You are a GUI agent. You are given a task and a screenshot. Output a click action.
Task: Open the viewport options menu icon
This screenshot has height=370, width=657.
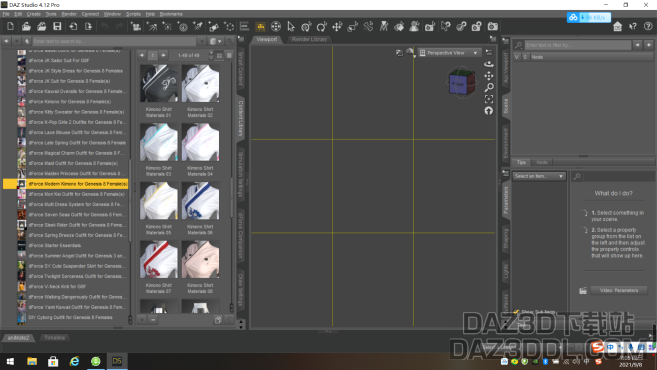tap(489, 52)
